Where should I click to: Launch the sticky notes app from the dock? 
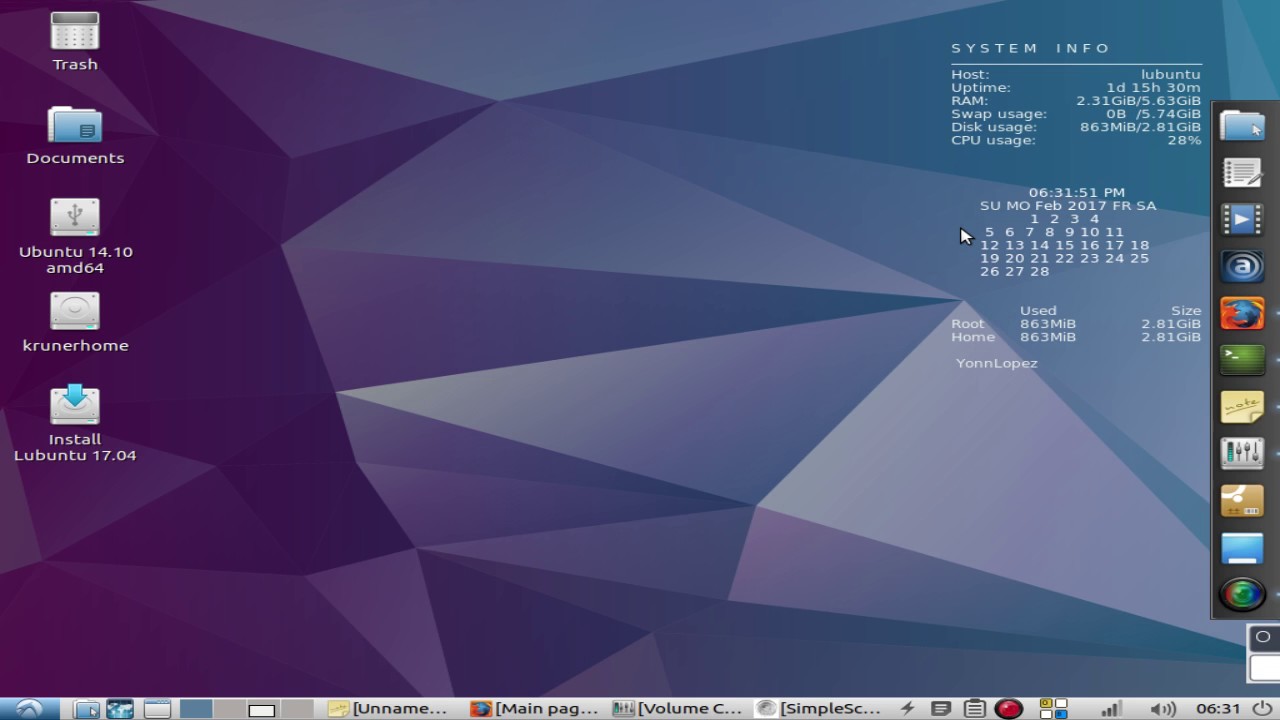[x=1242, y=406]
